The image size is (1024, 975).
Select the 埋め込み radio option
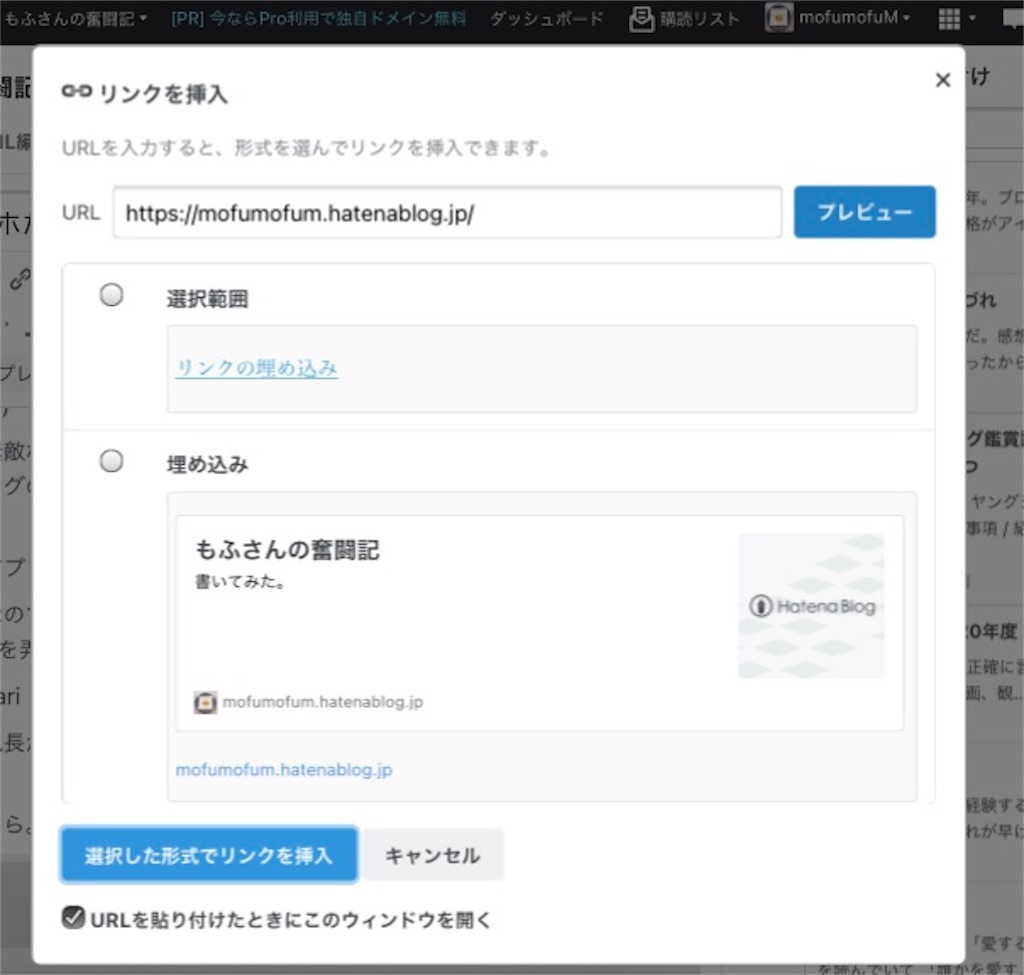(x=112, y=461)
